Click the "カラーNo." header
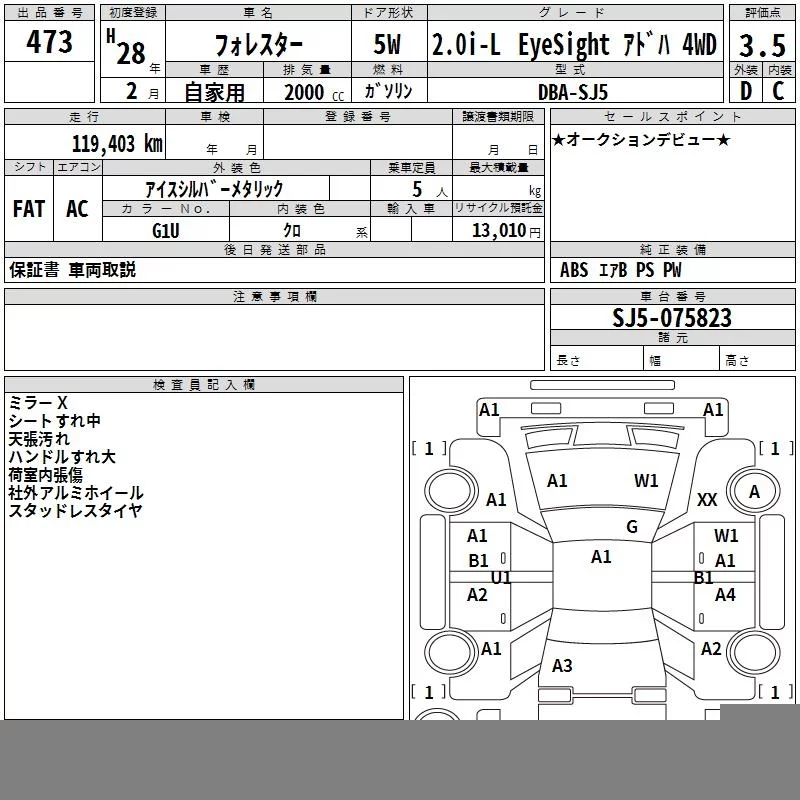 coord(166,208)
